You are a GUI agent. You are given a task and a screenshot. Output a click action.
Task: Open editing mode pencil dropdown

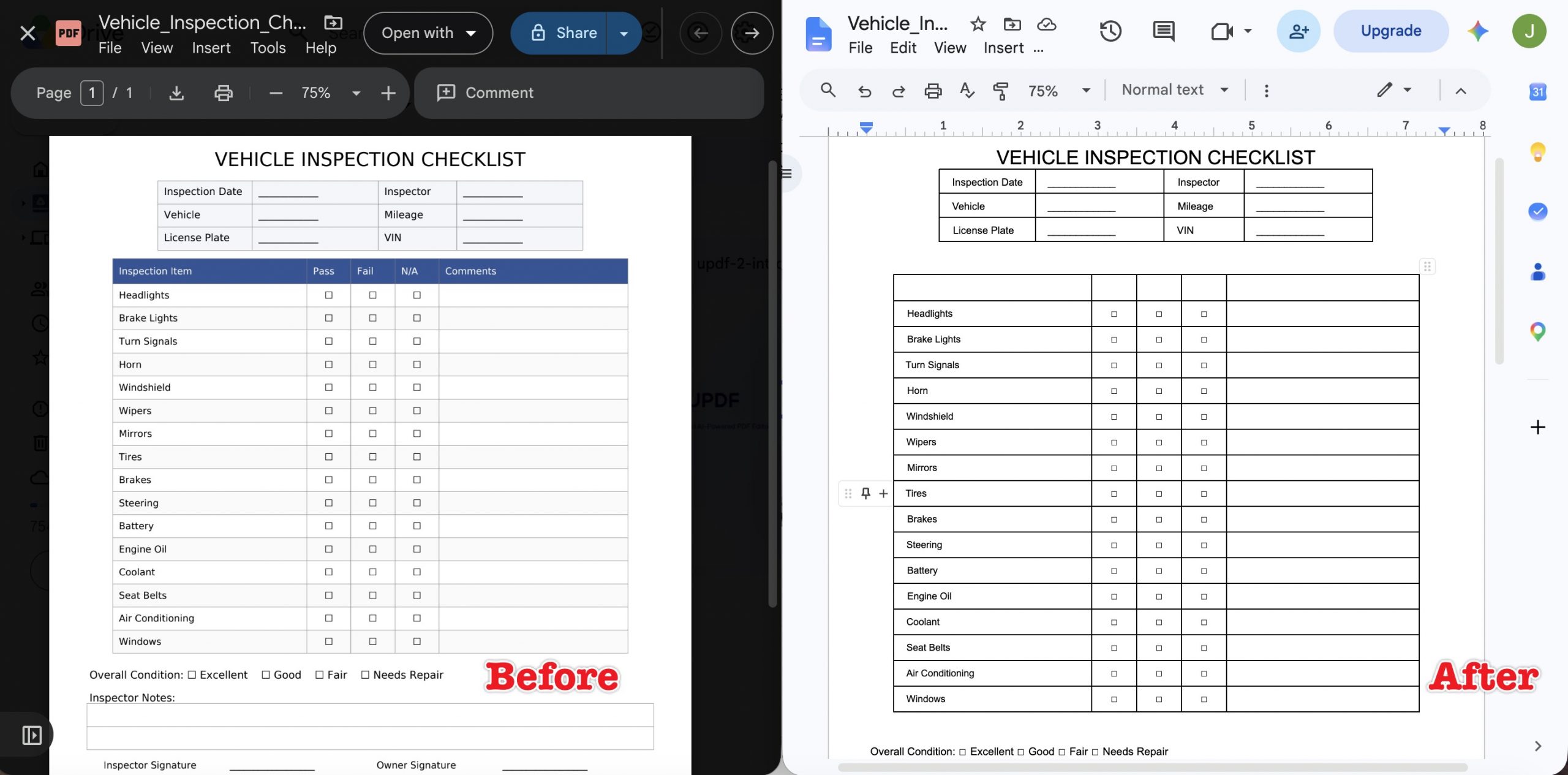[x=1394, y=90]
